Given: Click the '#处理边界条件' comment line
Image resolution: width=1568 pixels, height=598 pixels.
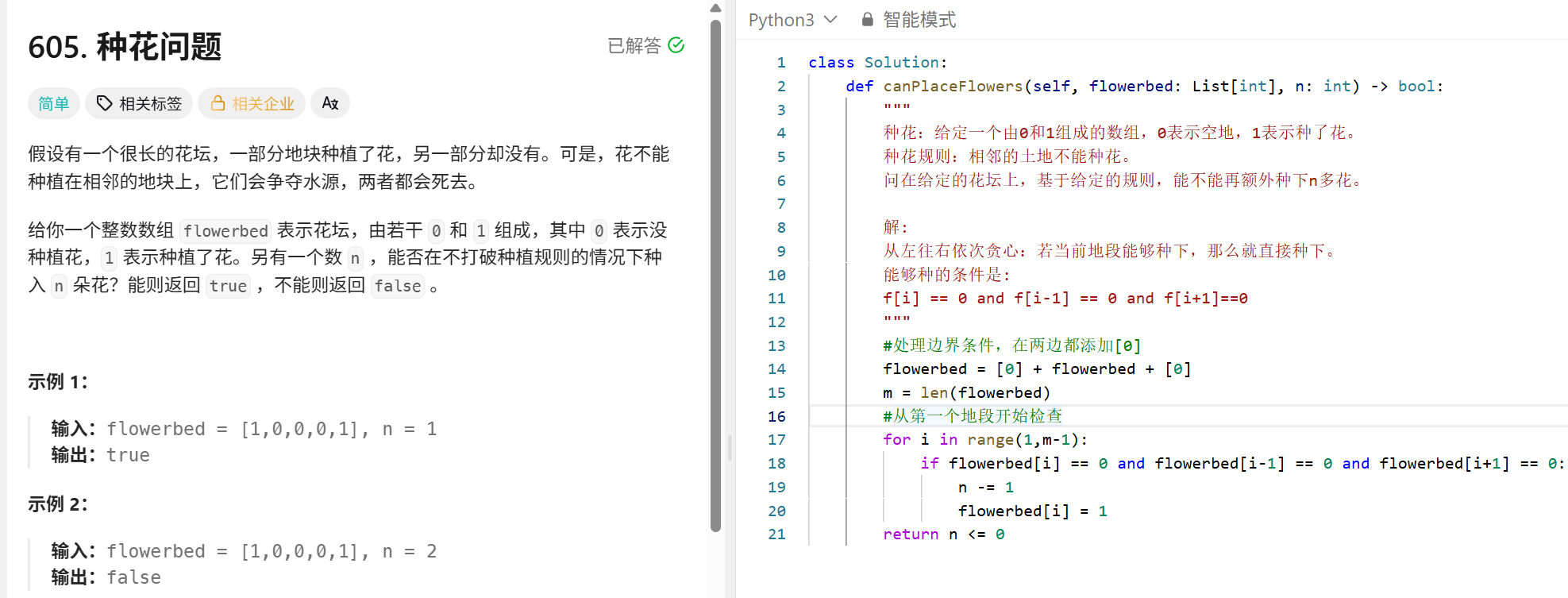Looking at the screenshot, I should [1011, 345].
